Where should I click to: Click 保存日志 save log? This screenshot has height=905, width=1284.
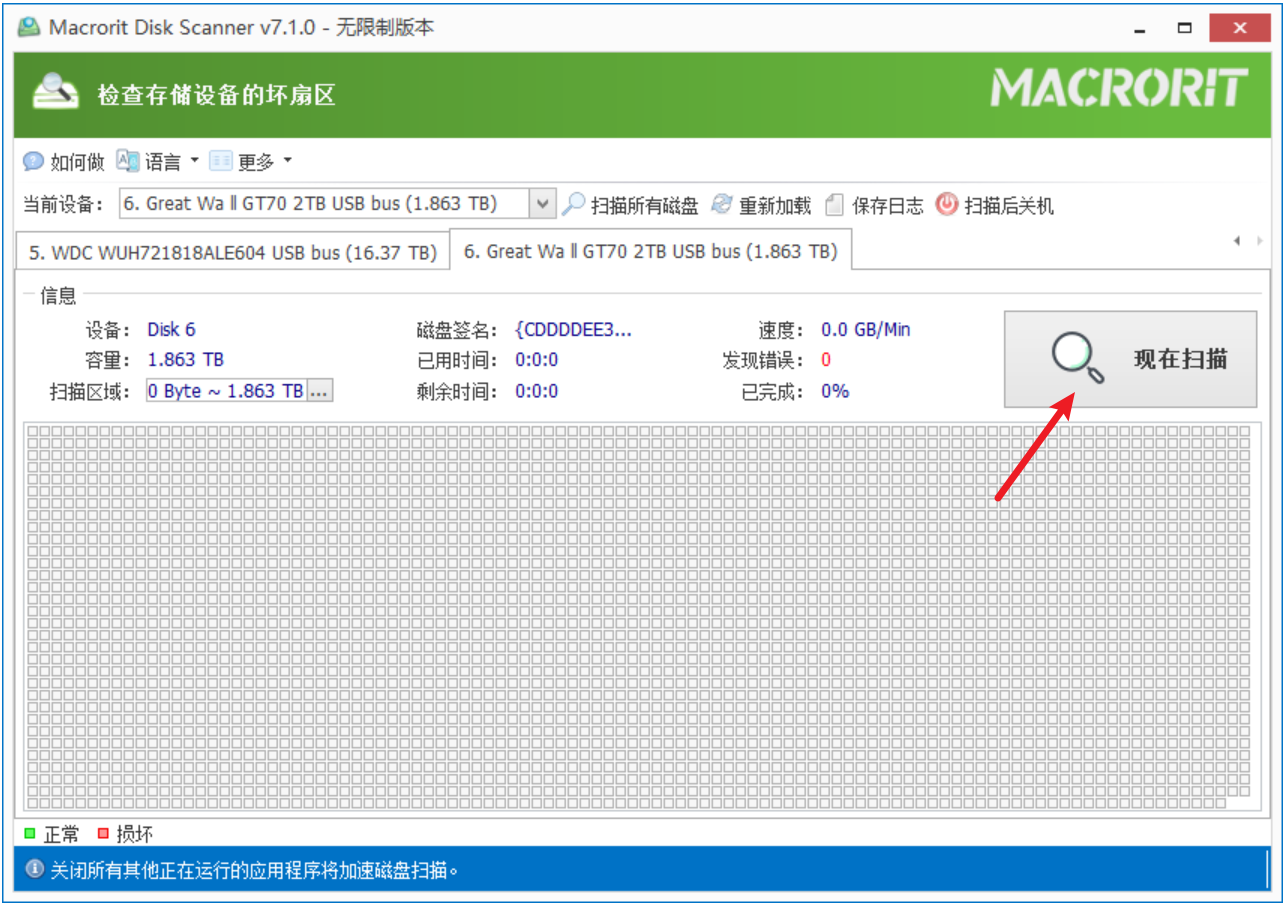click(x=874, y=205)
